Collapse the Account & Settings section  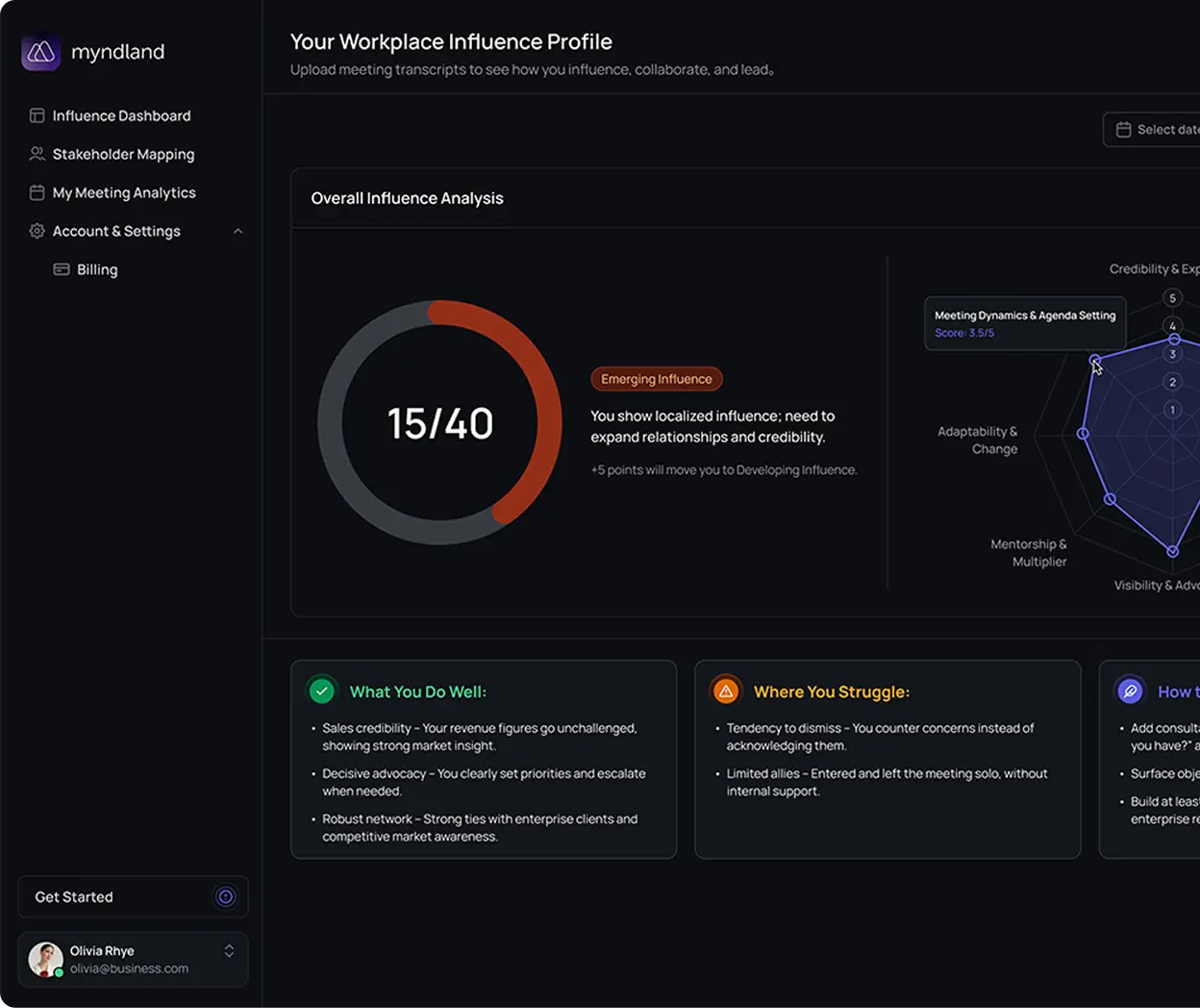pyautogui.click(x=237, y=231)
